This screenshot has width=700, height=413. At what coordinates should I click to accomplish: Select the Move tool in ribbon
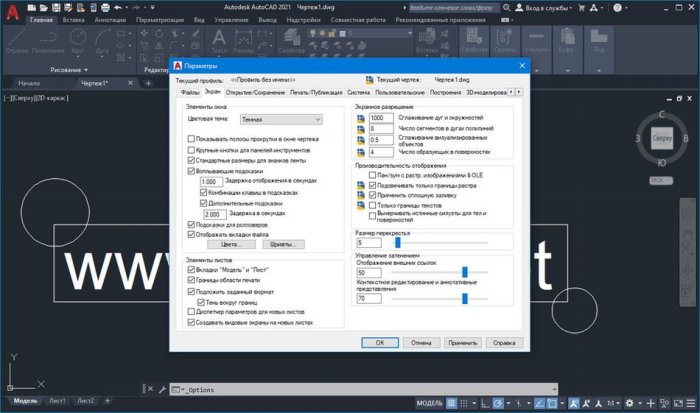pos(144,33)
